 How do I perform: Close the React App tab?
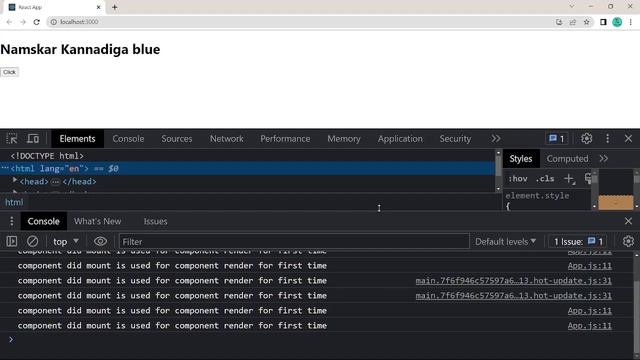tap(98, 7)
